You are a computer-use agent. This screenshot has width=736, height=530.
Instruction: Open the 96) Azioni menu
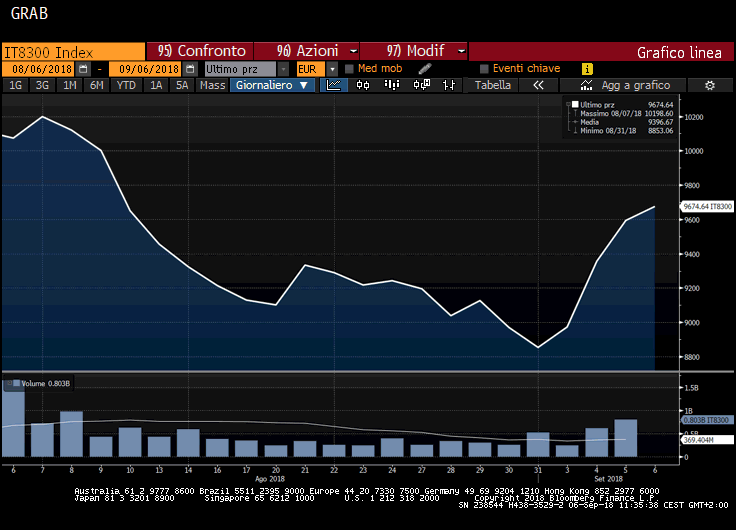click(307, 51)
